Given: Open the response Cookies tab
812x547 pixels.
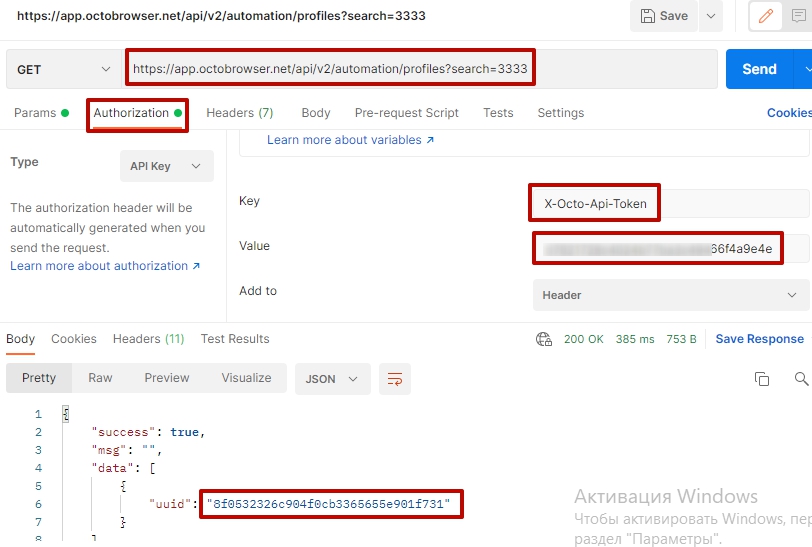Looking at the screenshot, I should 74,339.
